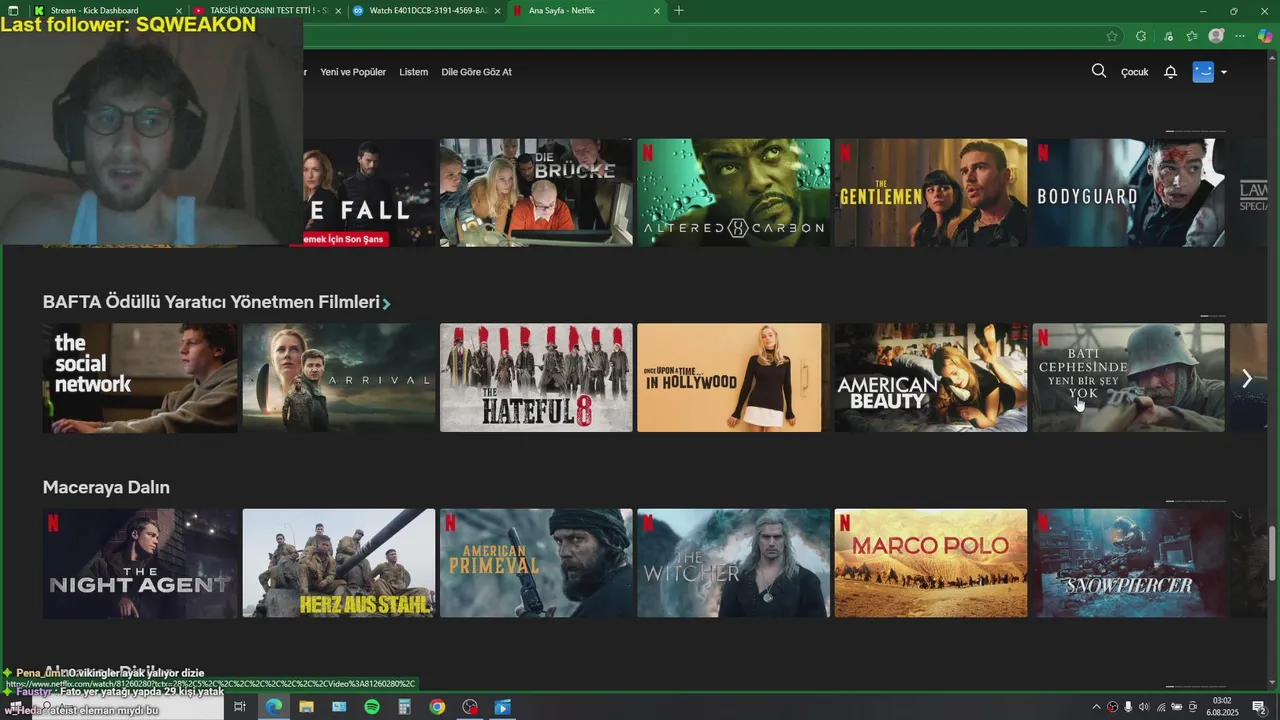1280x720 pixels.
Task: Open The Witcher thumbnail
Action: tap(734, 563)
